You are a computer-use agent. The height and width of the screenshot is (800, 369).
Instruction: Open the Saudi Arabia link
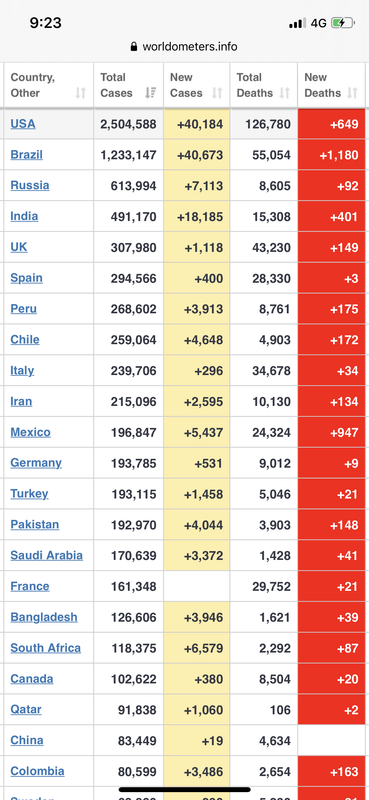46,555
